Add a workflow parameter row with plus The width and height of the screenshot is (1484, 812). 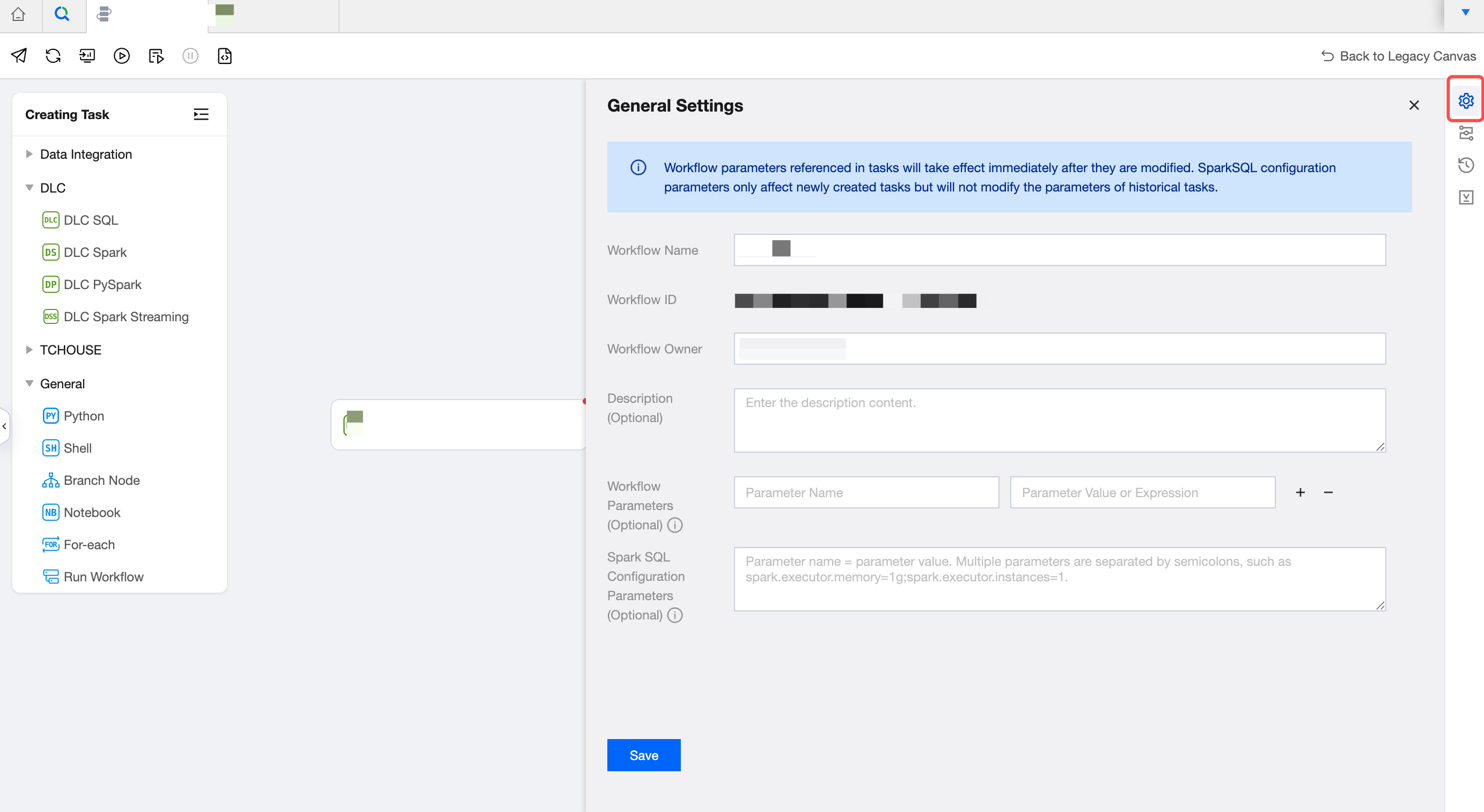[1300, 492]
